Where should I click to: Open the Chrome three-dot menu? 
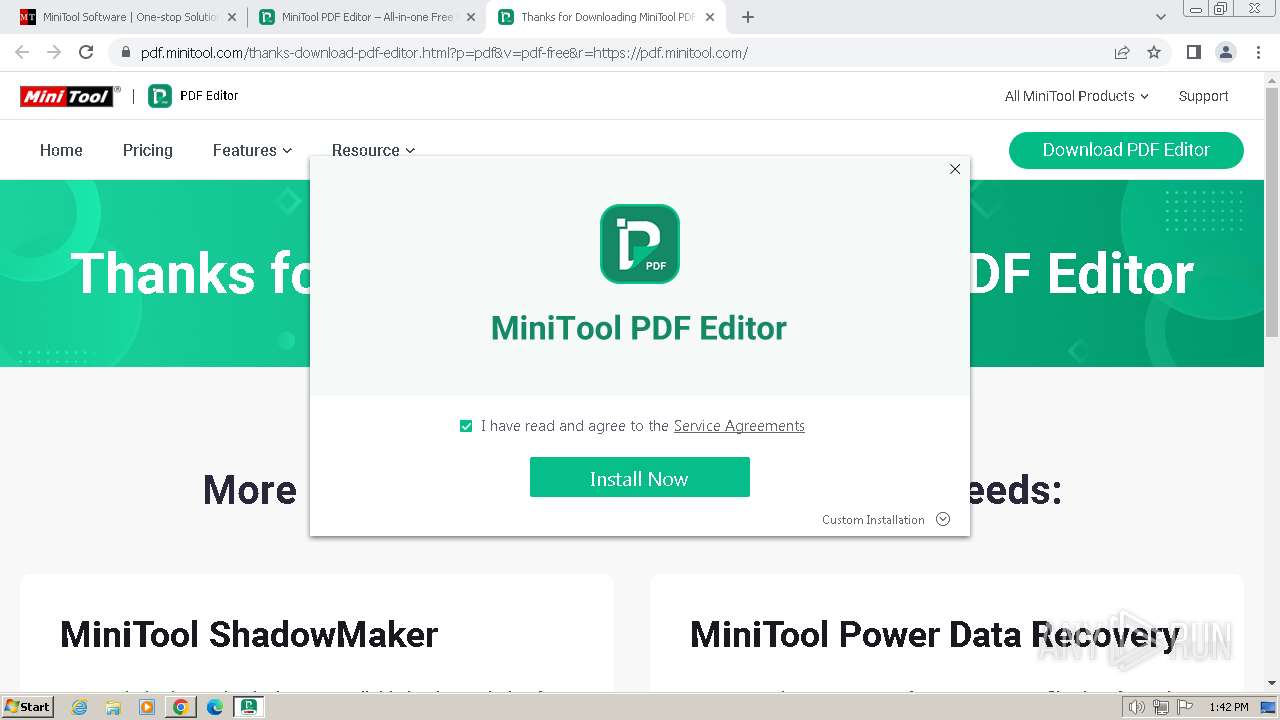(x=1258, y=53)
